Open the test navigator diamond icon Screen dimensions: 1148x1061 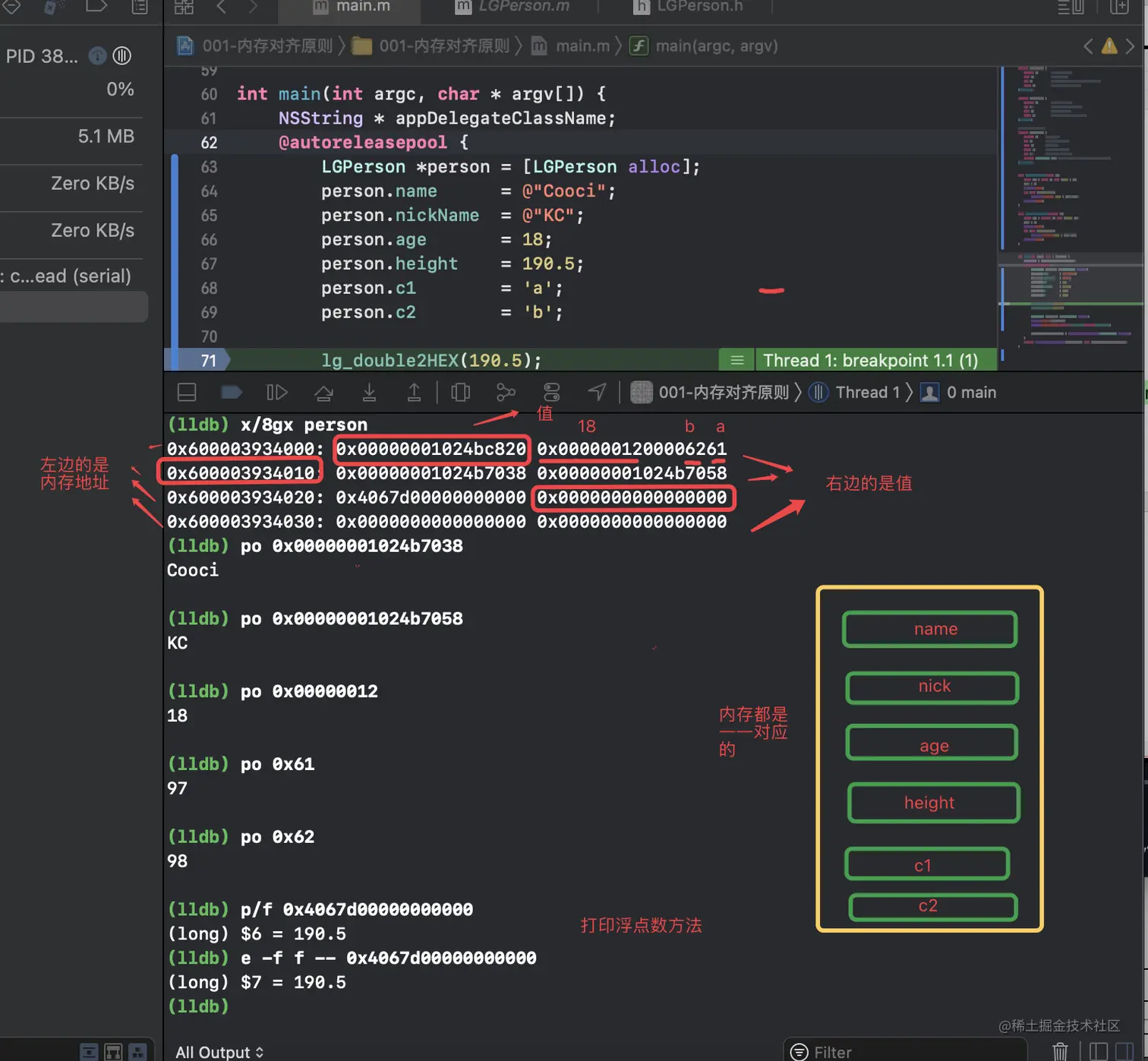[11, 7]
